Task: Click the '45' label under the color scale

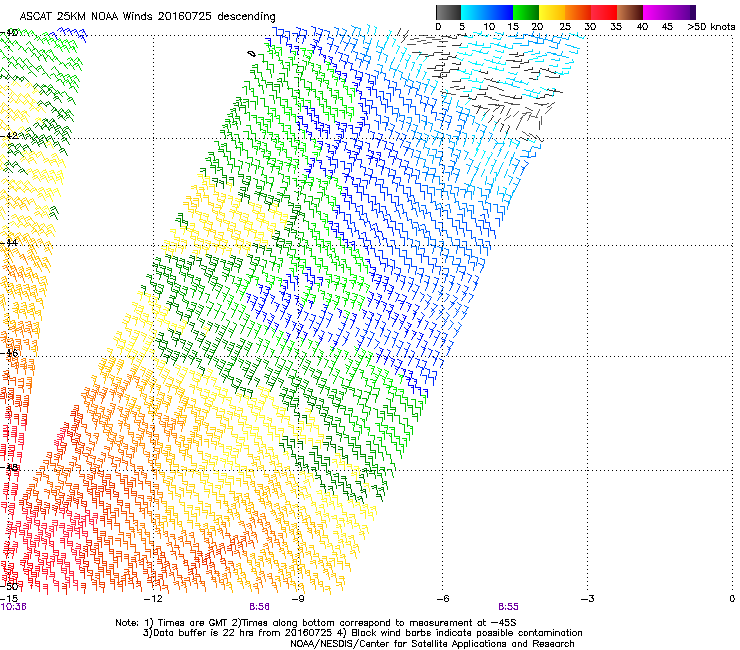Action: click(667, 26)
